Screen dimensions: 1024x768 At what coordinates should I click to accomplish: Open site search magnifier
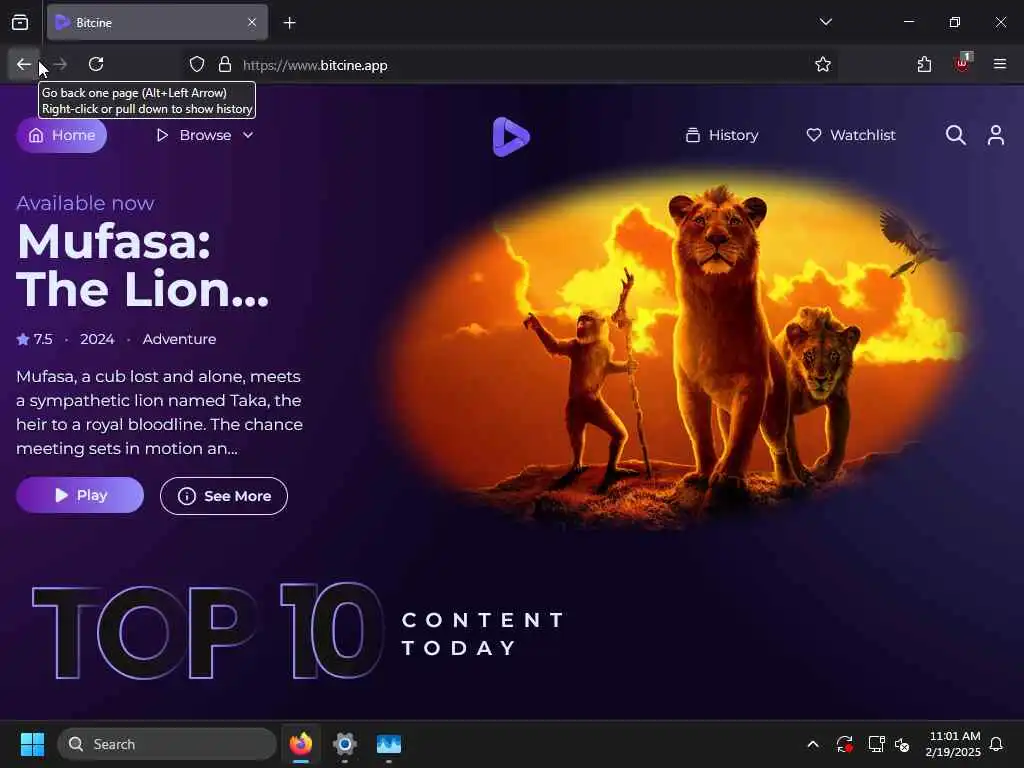click(955, 135)
